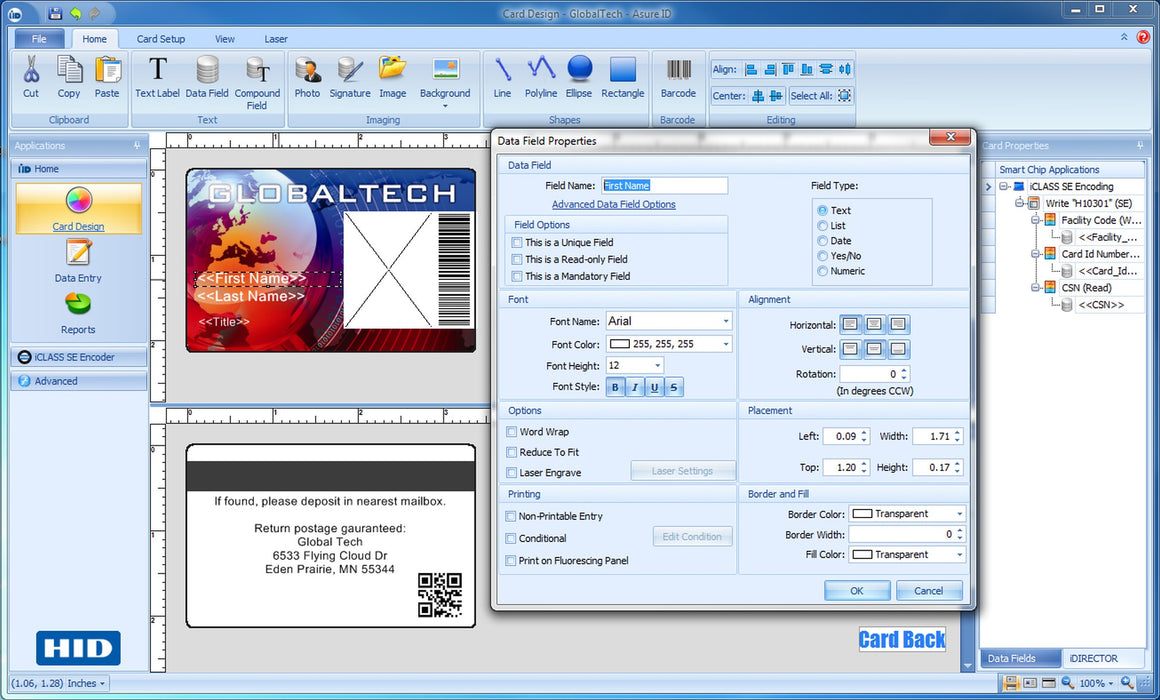Click OK in Data Field Properties
This screenshot has height=700, width=1160.
(856, 590)
